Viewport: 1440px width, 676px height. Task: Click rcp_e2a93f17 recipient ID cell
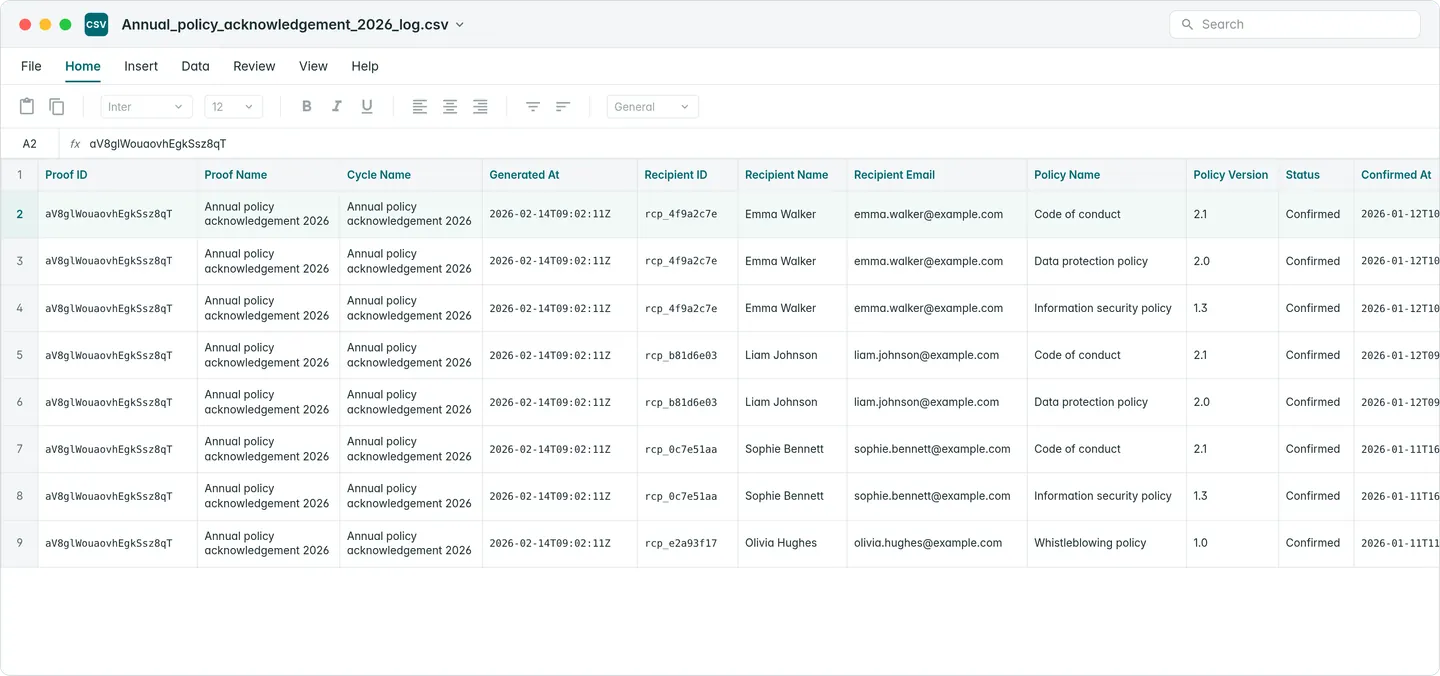pos(688,543)
